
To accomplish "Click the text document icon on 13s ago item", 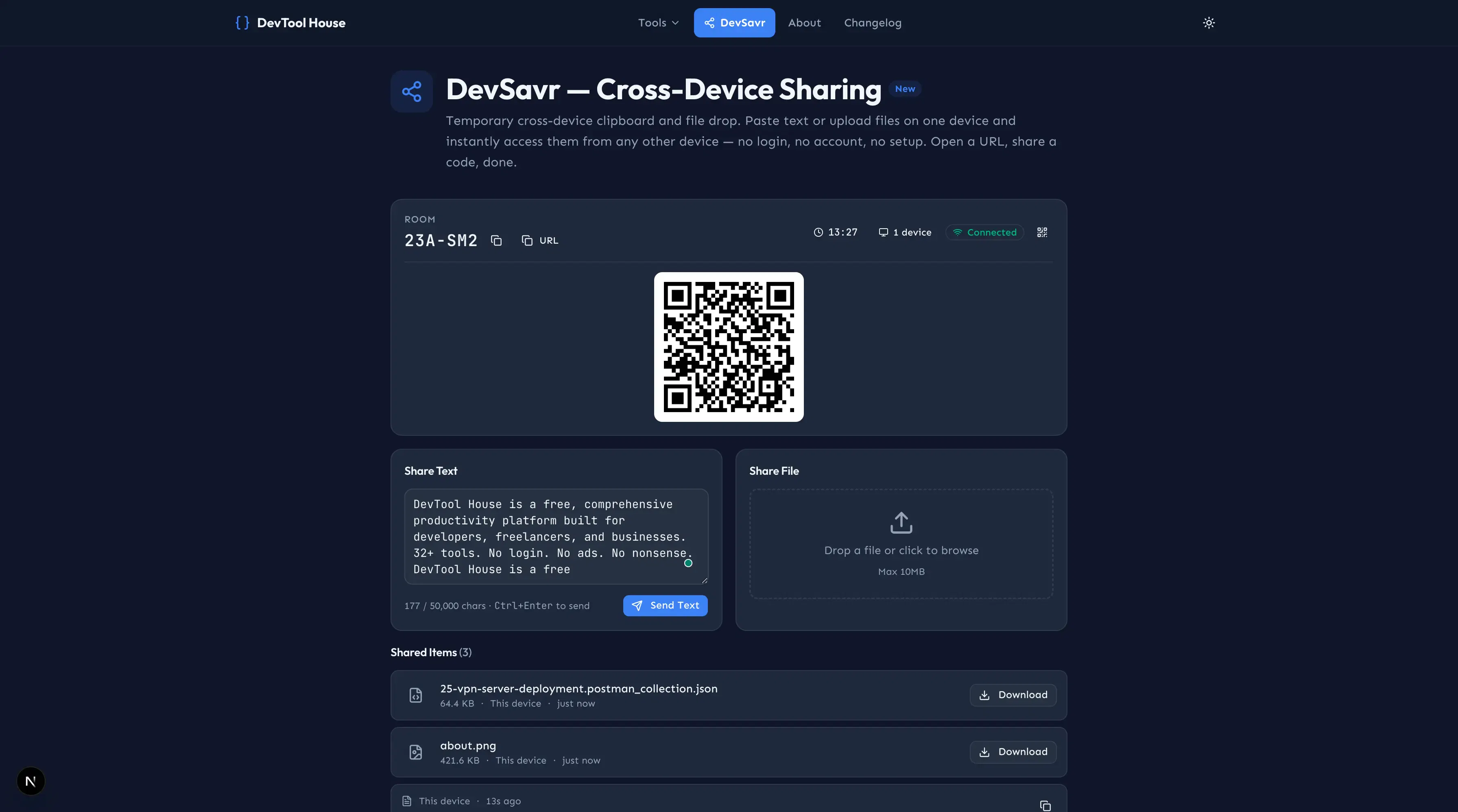I will pos(406,801).
